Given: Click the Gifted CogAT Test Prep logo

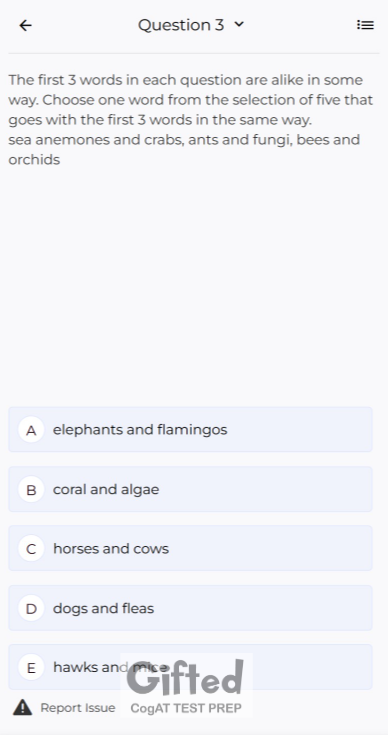Looking at the screenshot, I should [x=187, y=685].
